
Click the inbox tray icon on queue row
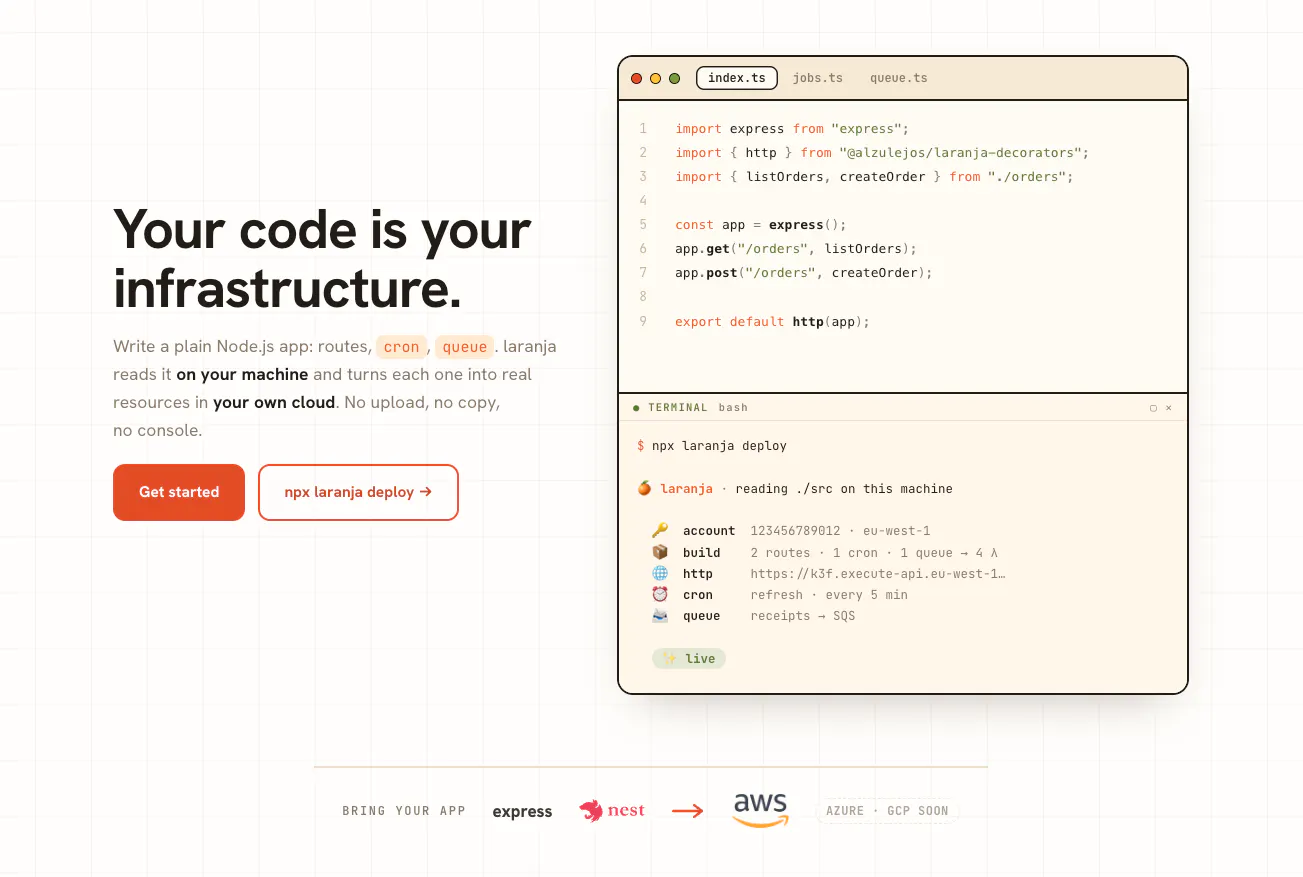[660, 615]
